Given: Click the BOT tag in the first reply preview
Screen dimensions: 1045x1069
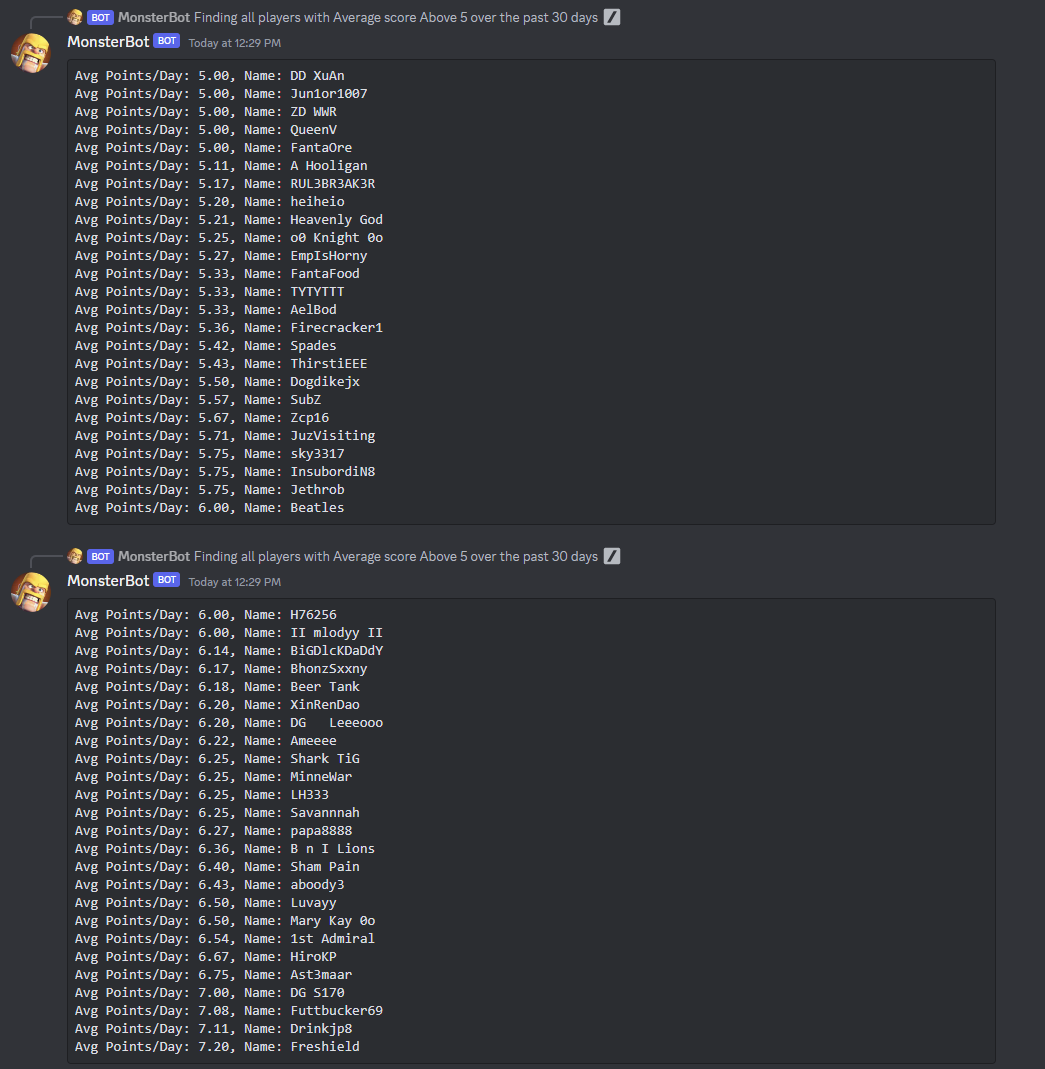Looking at the screenshot, I should [x=100, y=17].
